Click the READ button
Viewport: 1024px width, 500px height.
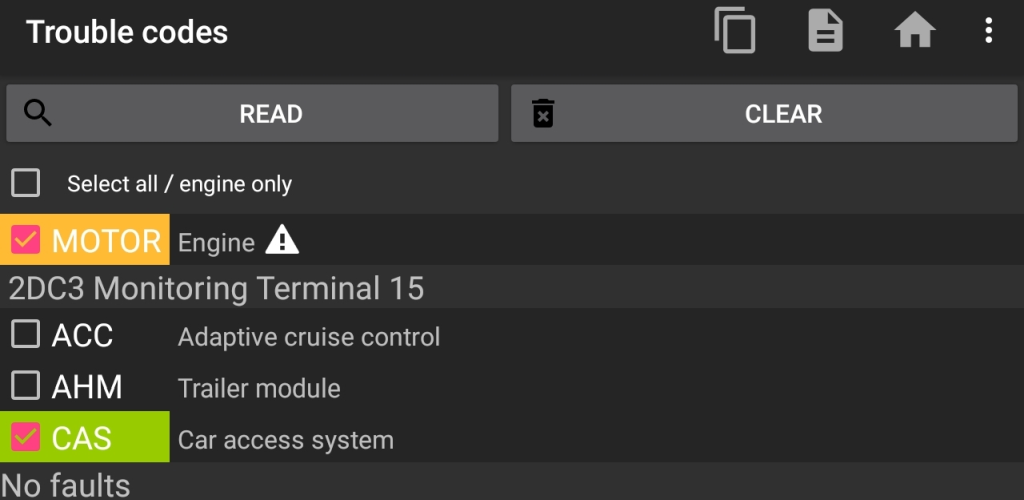[x=252, y=114]
